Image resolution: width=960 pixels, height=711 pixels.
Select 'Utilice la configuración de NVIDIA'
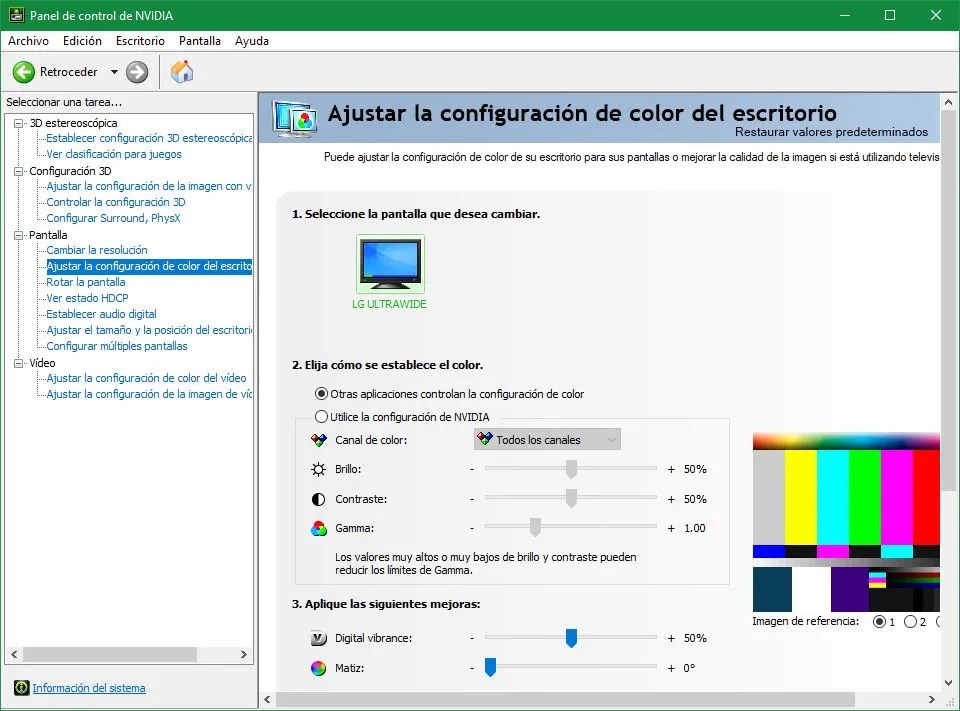click(321, 416)
